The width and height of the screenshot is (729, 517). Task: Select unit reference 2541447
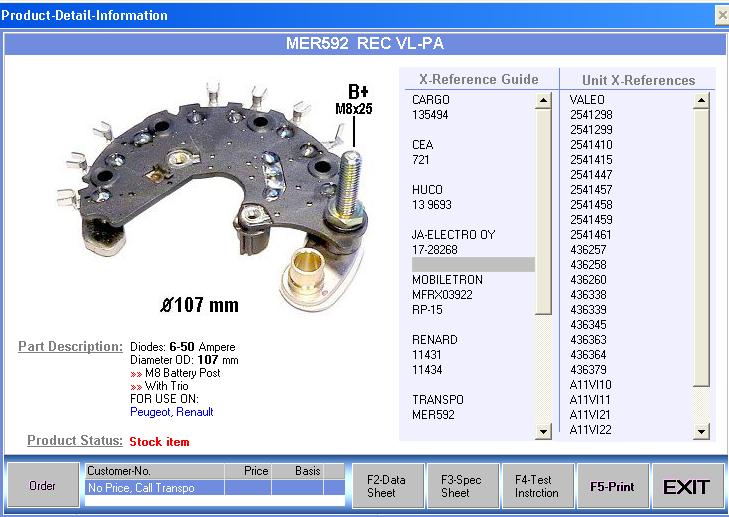[591, 175]
